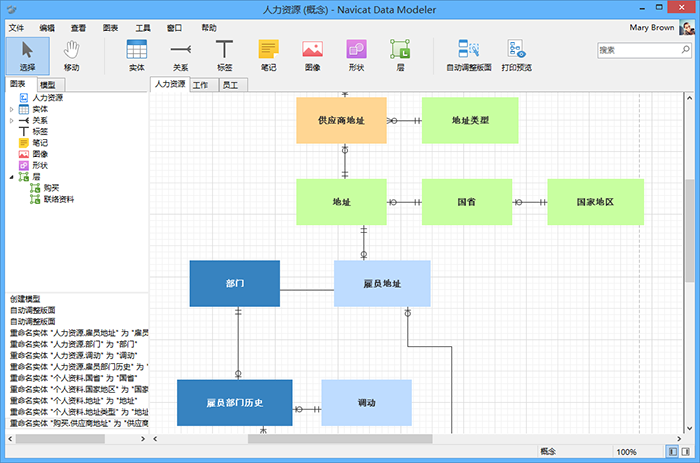This screenshot has width=700, height=463.
Task: Click the 层 layer icon in tree
Action: [x=24, y=177]
